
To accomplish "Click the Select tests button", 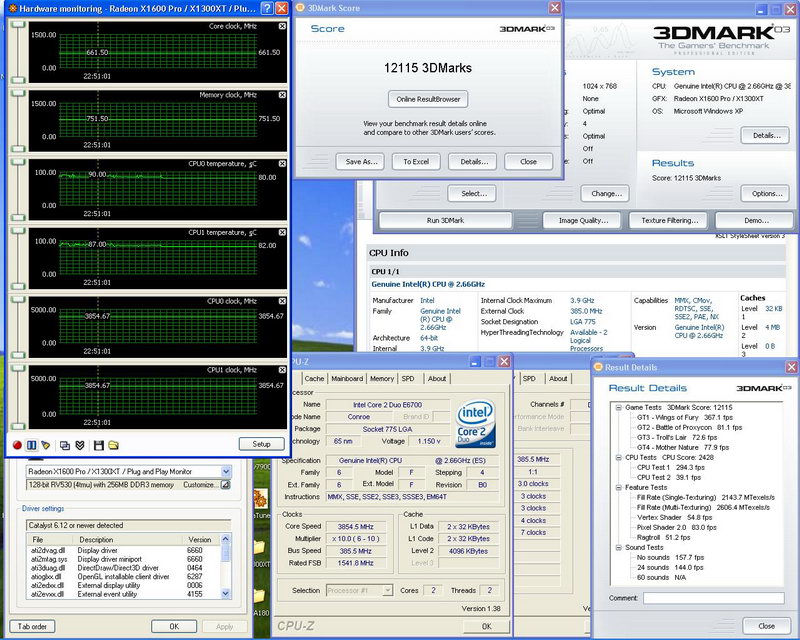I will pyautogui.click(x=474, y=193).
